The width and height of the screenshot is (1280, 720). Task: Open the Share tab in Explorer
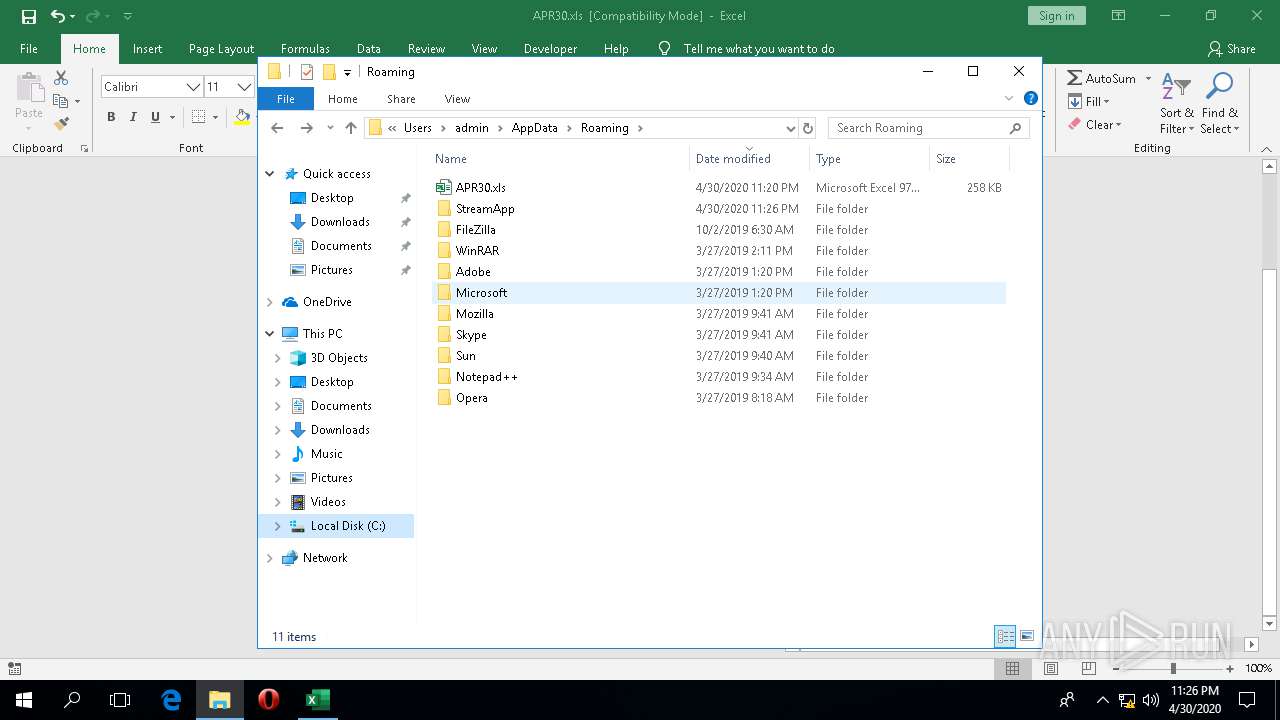point(401,98)
